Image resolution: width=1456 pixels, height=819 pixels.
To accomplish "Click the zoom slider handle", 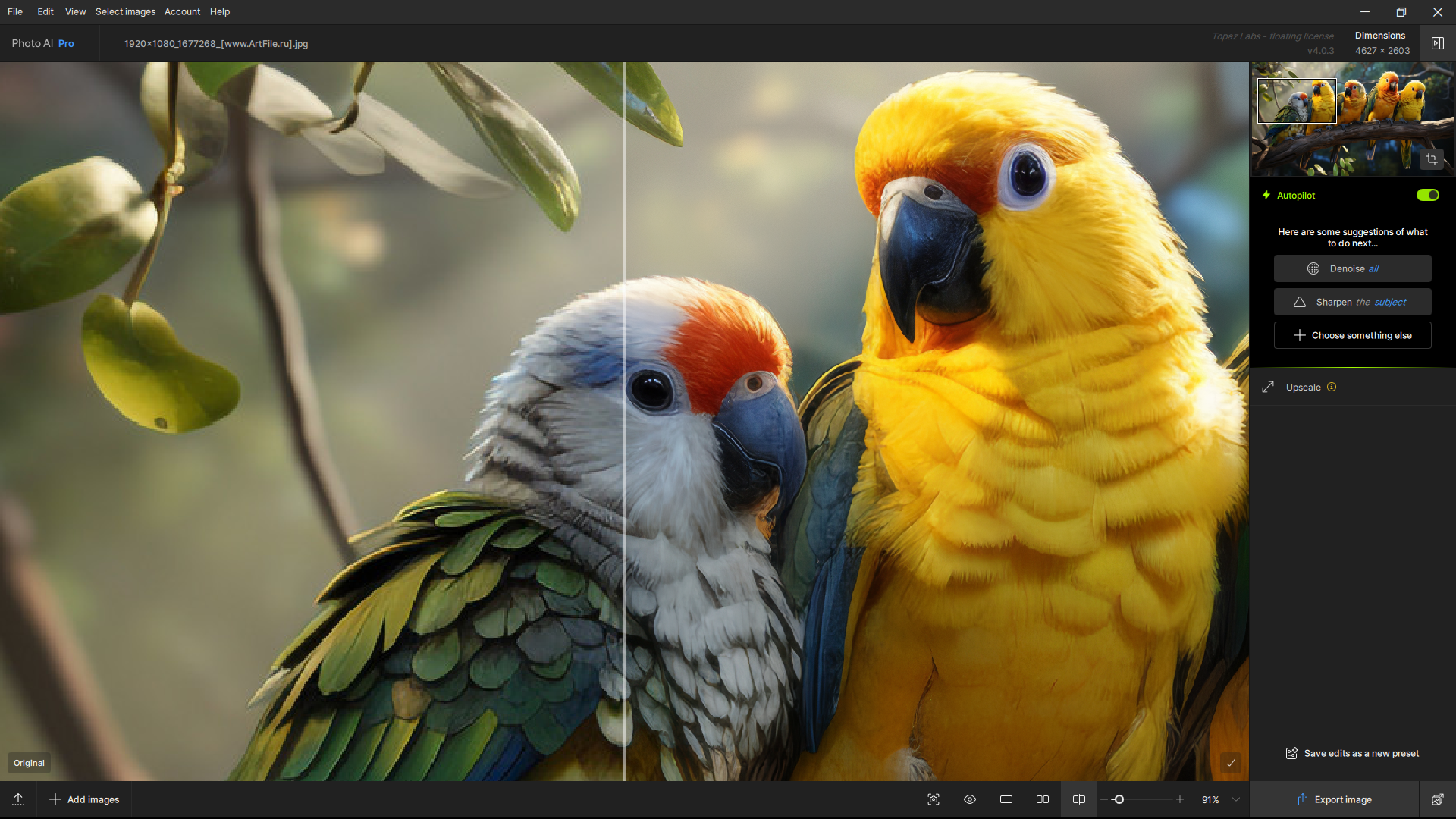I will (x=1119, y=799).
